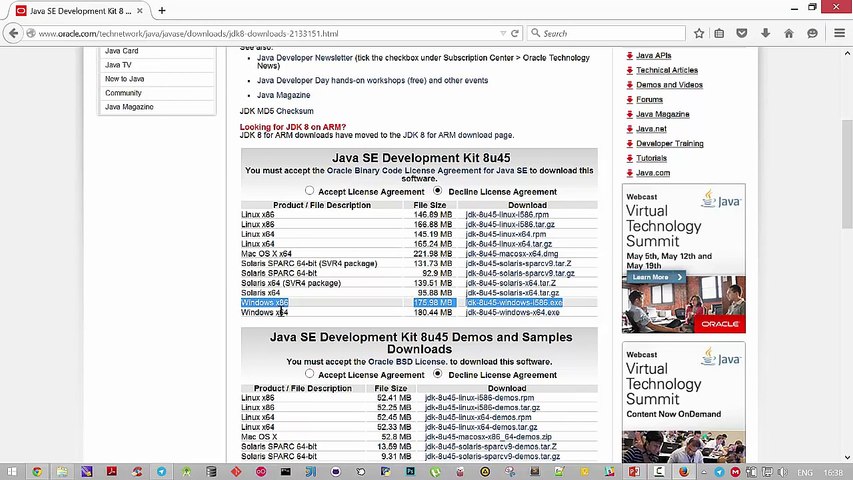Open the Forums link
This screenshot has height=480, width=853.
coord(650,100)
